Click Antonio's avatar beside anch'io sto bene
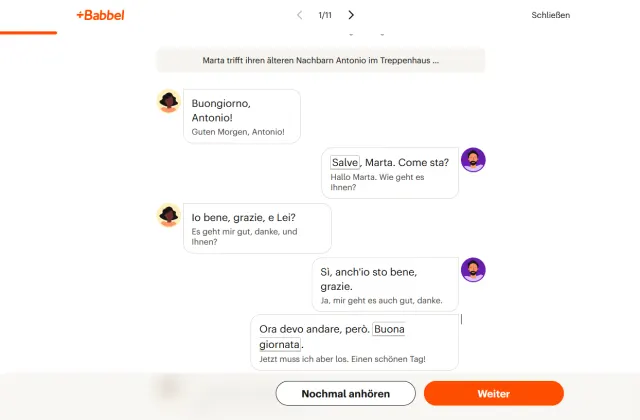 [x=473, y=269]
